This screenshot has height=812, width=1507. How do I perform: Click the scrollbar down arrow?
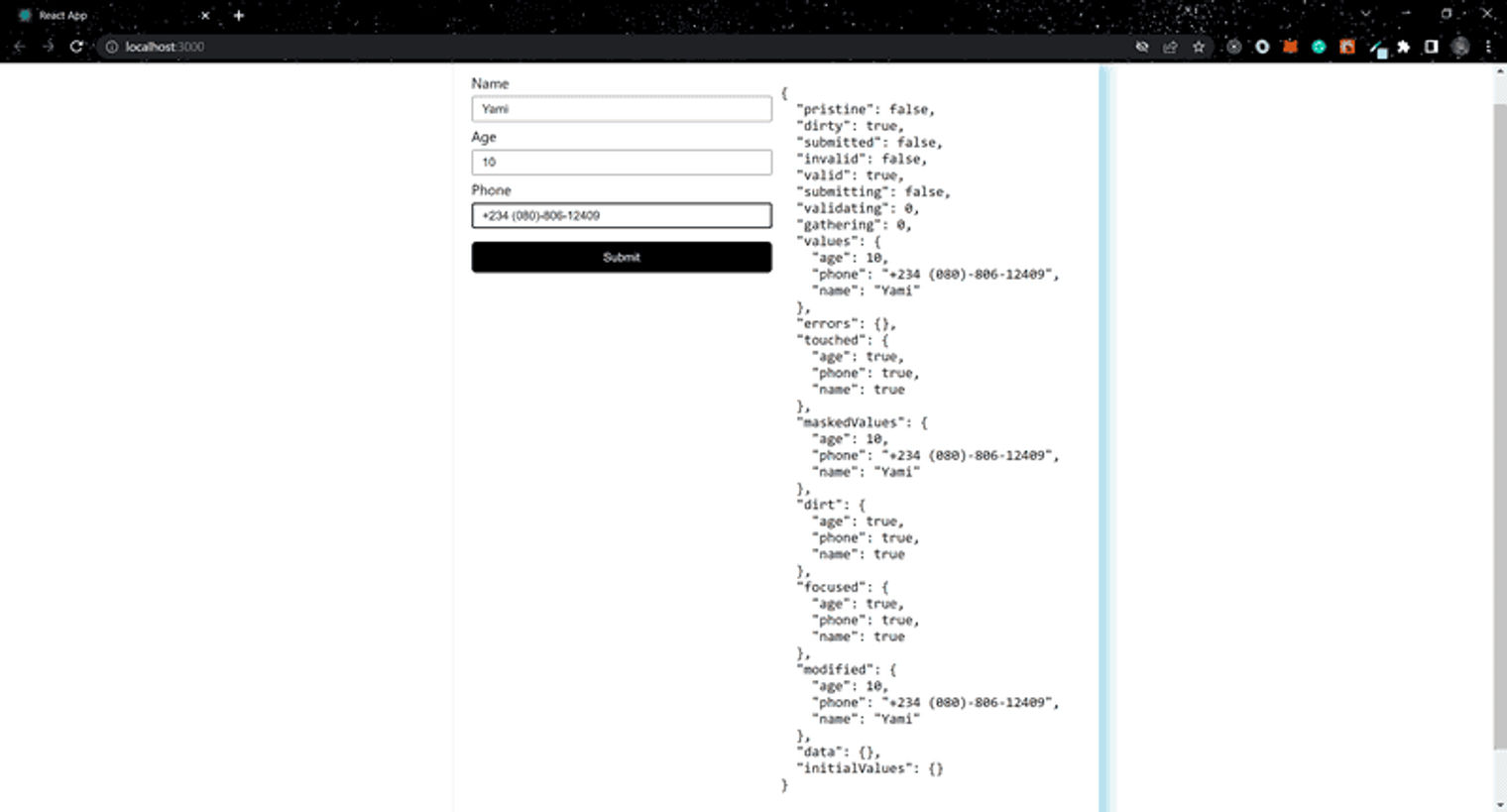pyautogui.click(x=1499, y=804)
